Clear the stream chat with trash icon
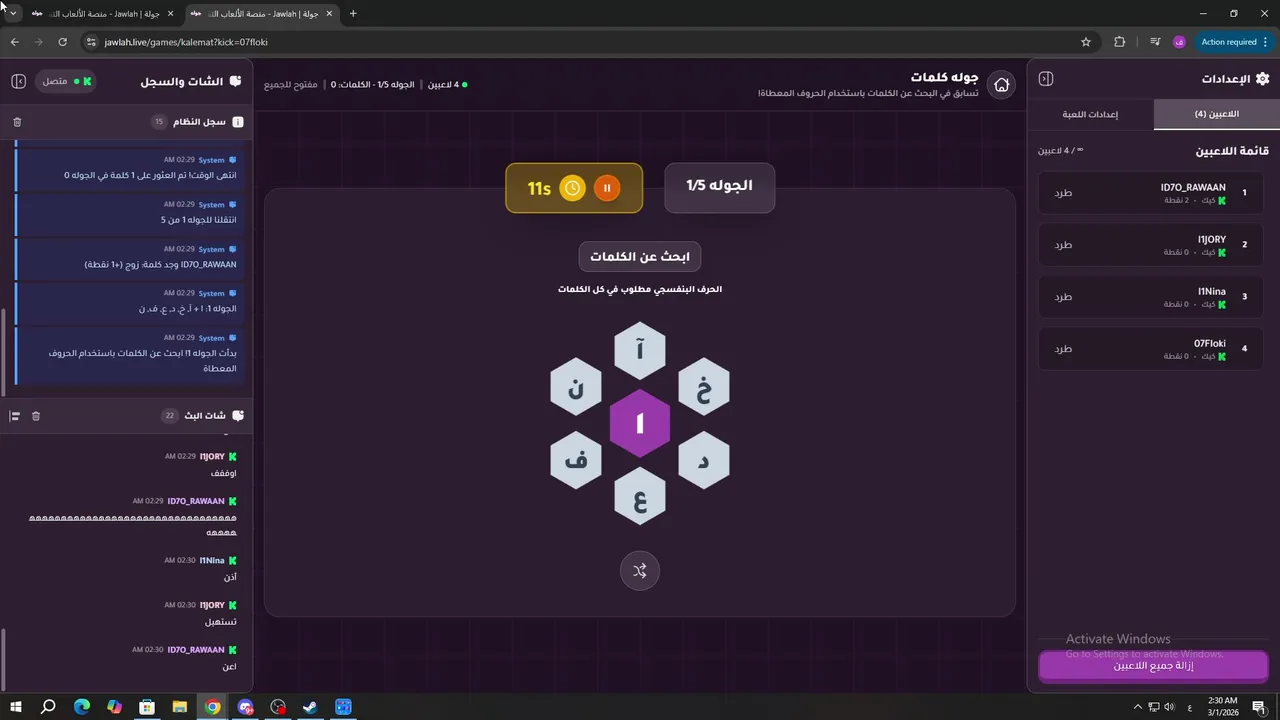Viewport: 1280px width, 720px height. (x=36, y=416)
